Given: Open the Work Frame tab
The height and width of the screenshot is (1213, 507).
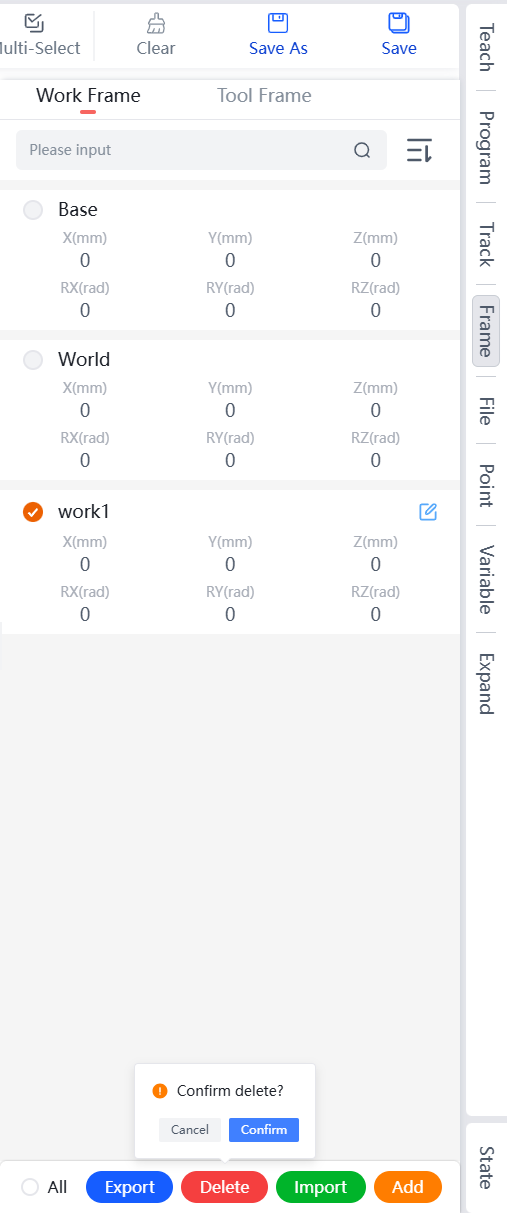Looking at the screenshot, I should (x=88, y=96).
